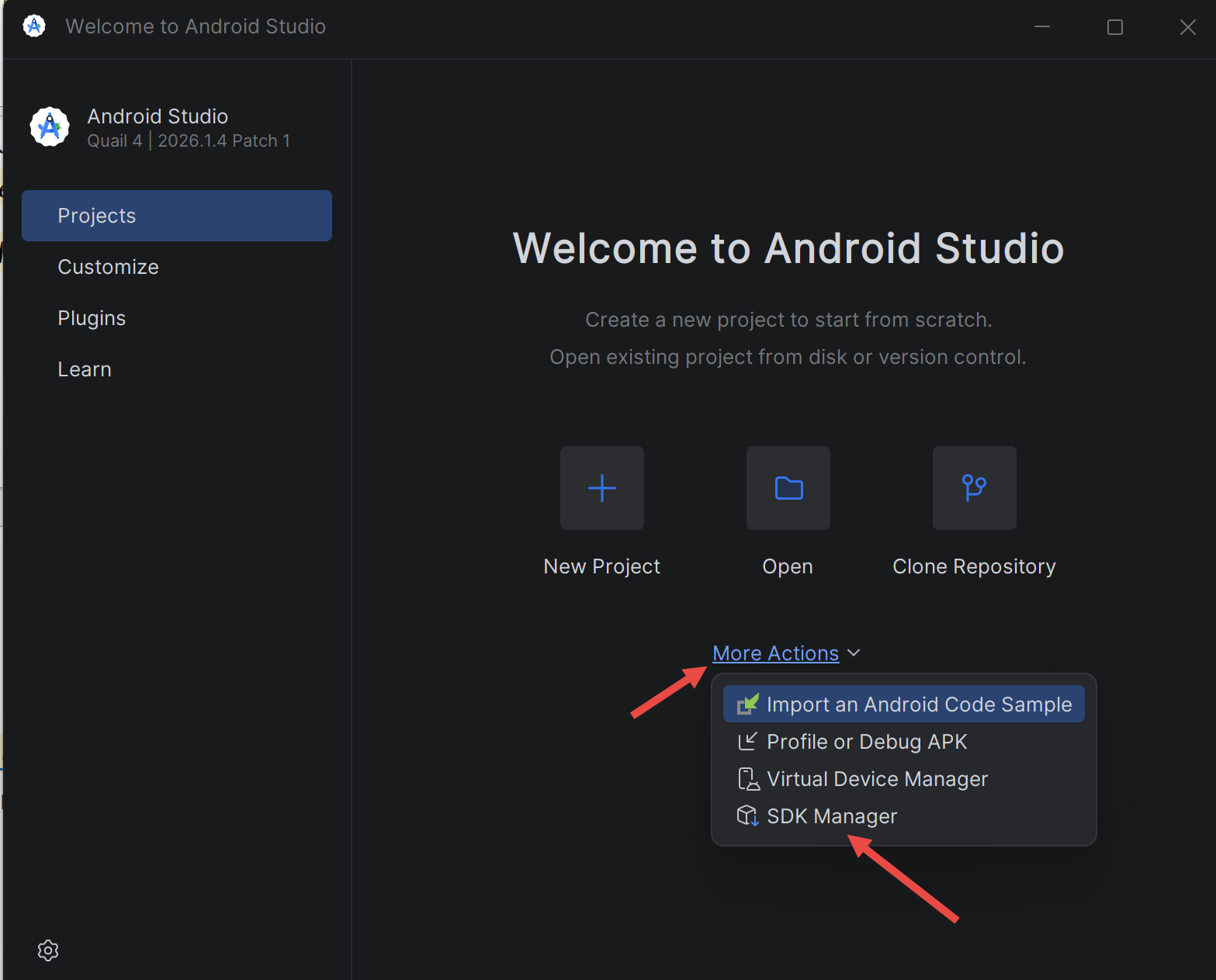
Task: Click the New Project label
Action: tap(602, 566)
